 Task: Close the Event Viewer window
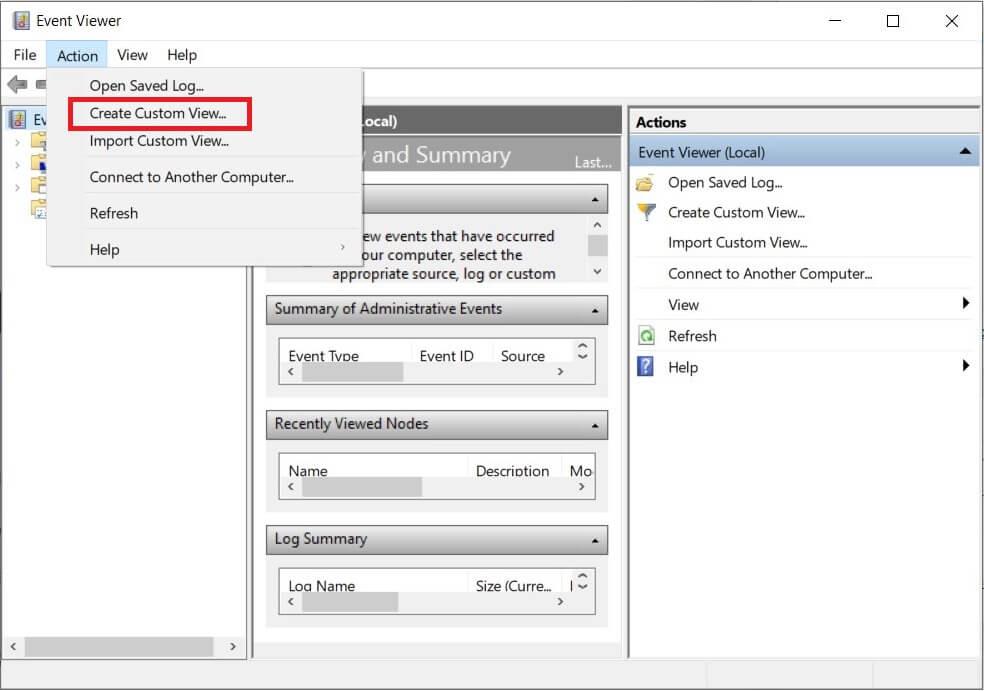pyautogui.click(x=951, y=21)
